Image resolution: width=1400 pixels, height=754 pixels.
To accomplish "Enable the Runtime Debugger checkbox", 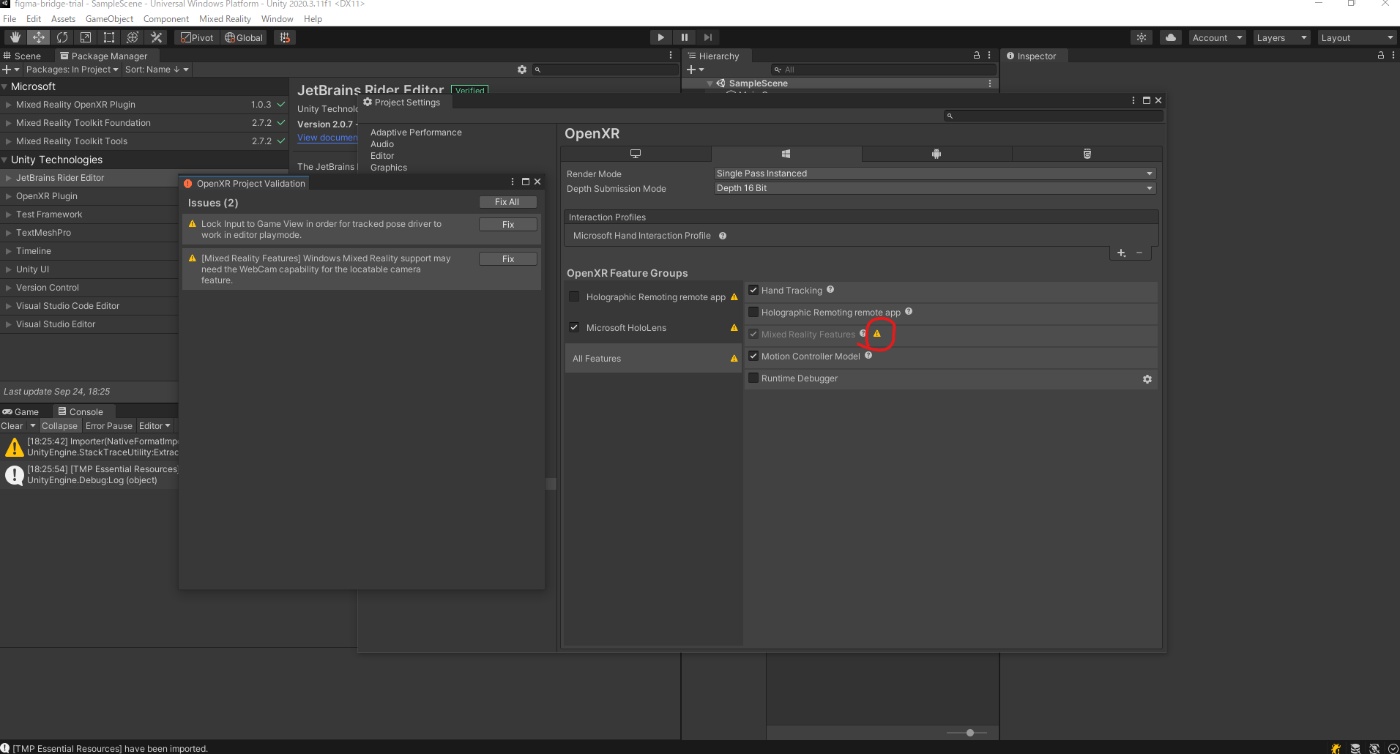I will click(x=754, y=378).
